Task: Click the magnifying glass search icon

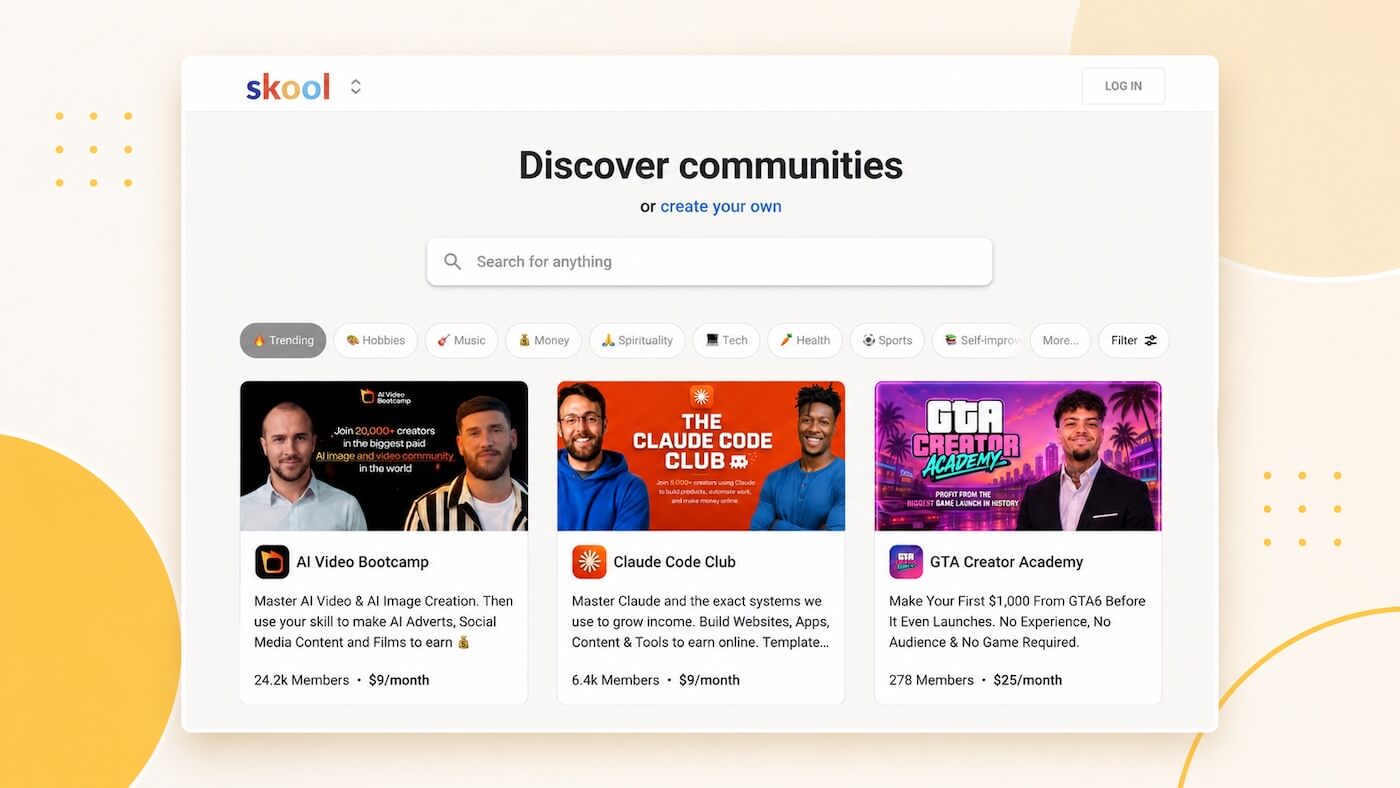Action: click(453, 261)
